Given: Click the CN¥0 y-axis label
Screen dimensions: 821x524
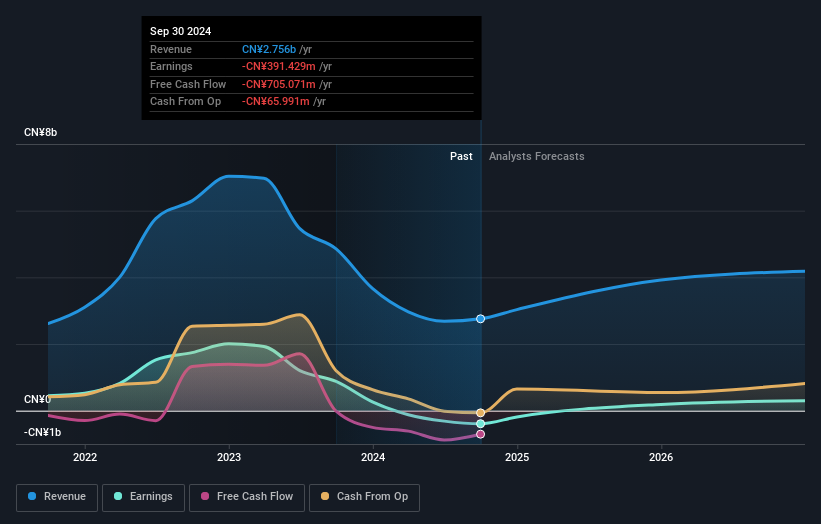Looking at the screenshot, I should [x=37, y=399].
